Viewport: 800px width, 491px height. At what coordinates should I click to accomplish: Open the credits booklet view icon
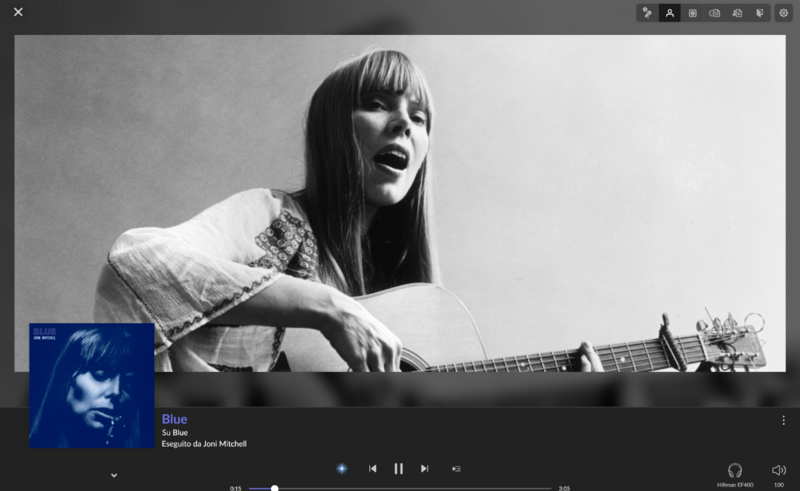point(760,13)
